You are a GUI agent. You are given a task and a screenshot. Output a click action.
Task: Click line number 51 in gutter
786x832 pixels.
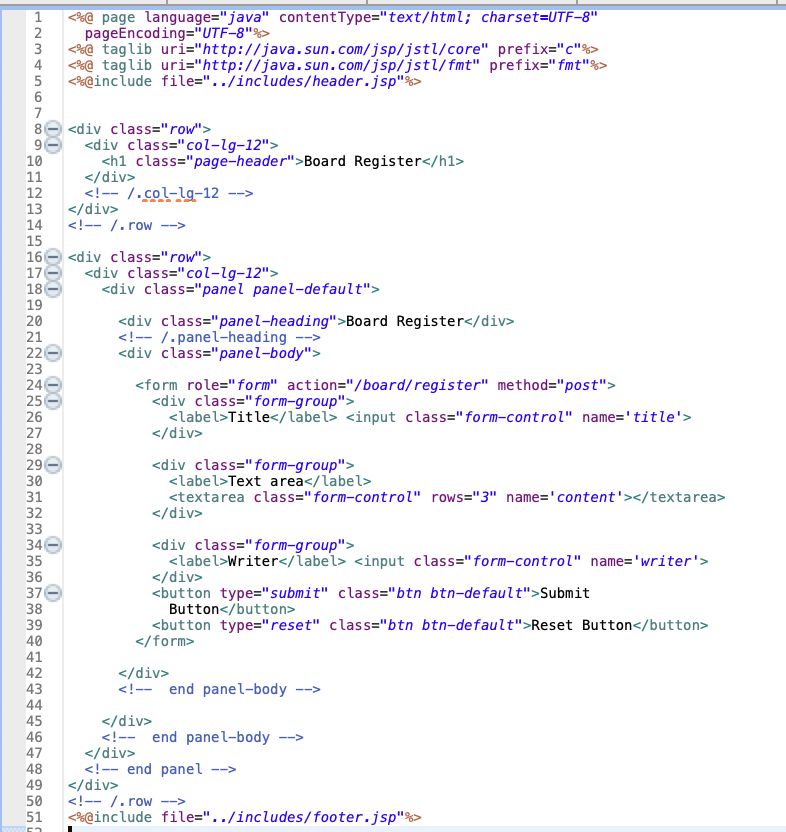34,817
